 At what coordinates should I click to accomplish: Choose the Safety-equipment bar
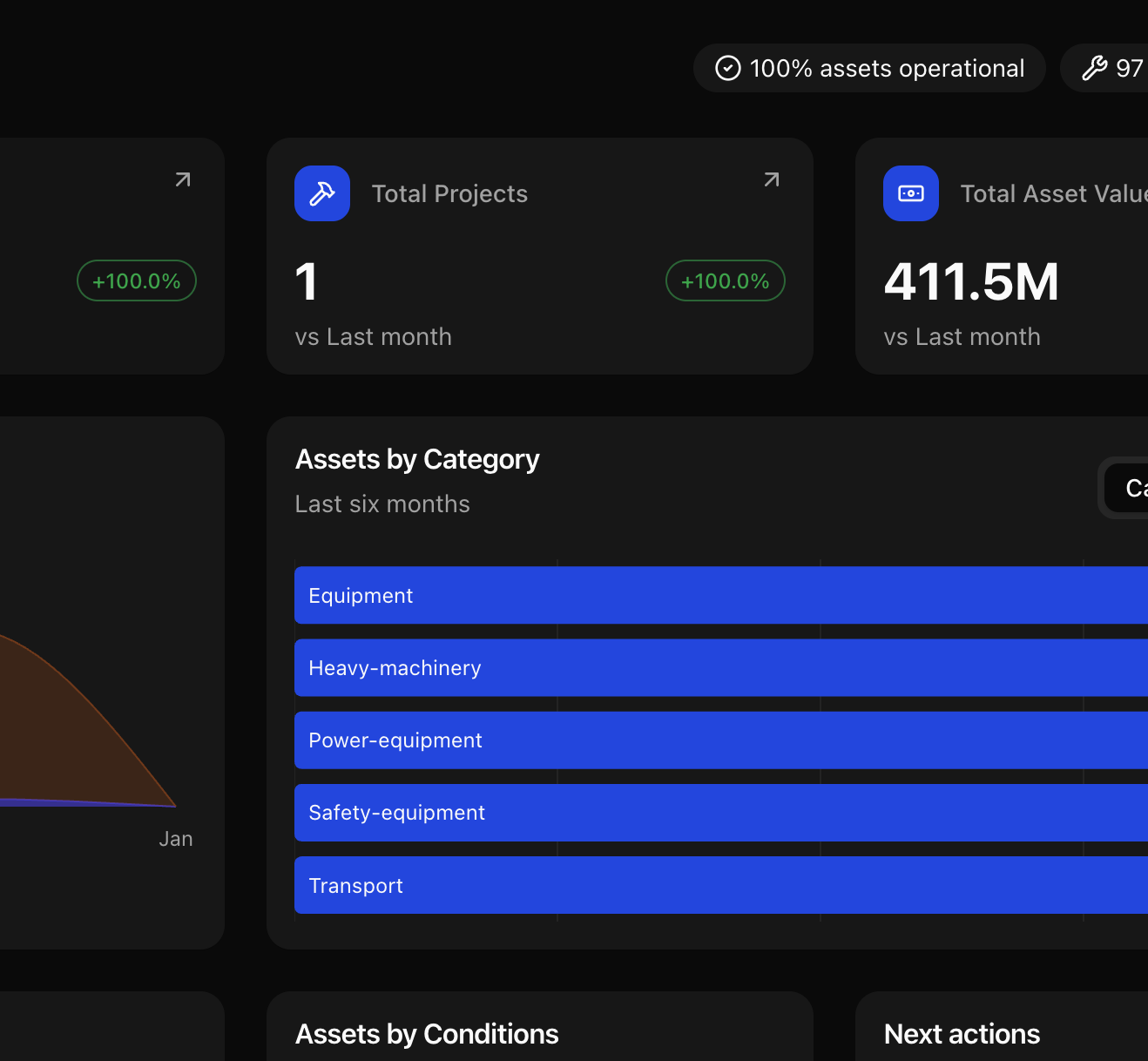[720, 812]
